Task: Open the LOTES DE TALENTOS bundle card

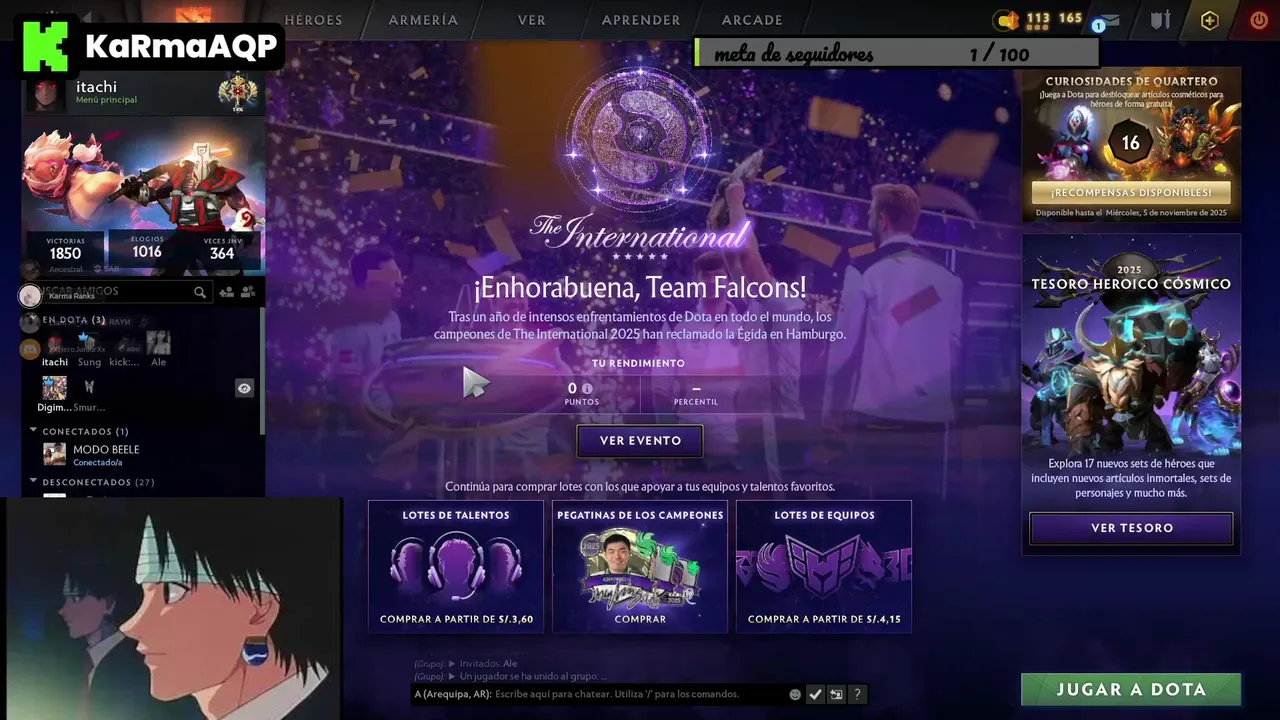Action: [456, 566]
